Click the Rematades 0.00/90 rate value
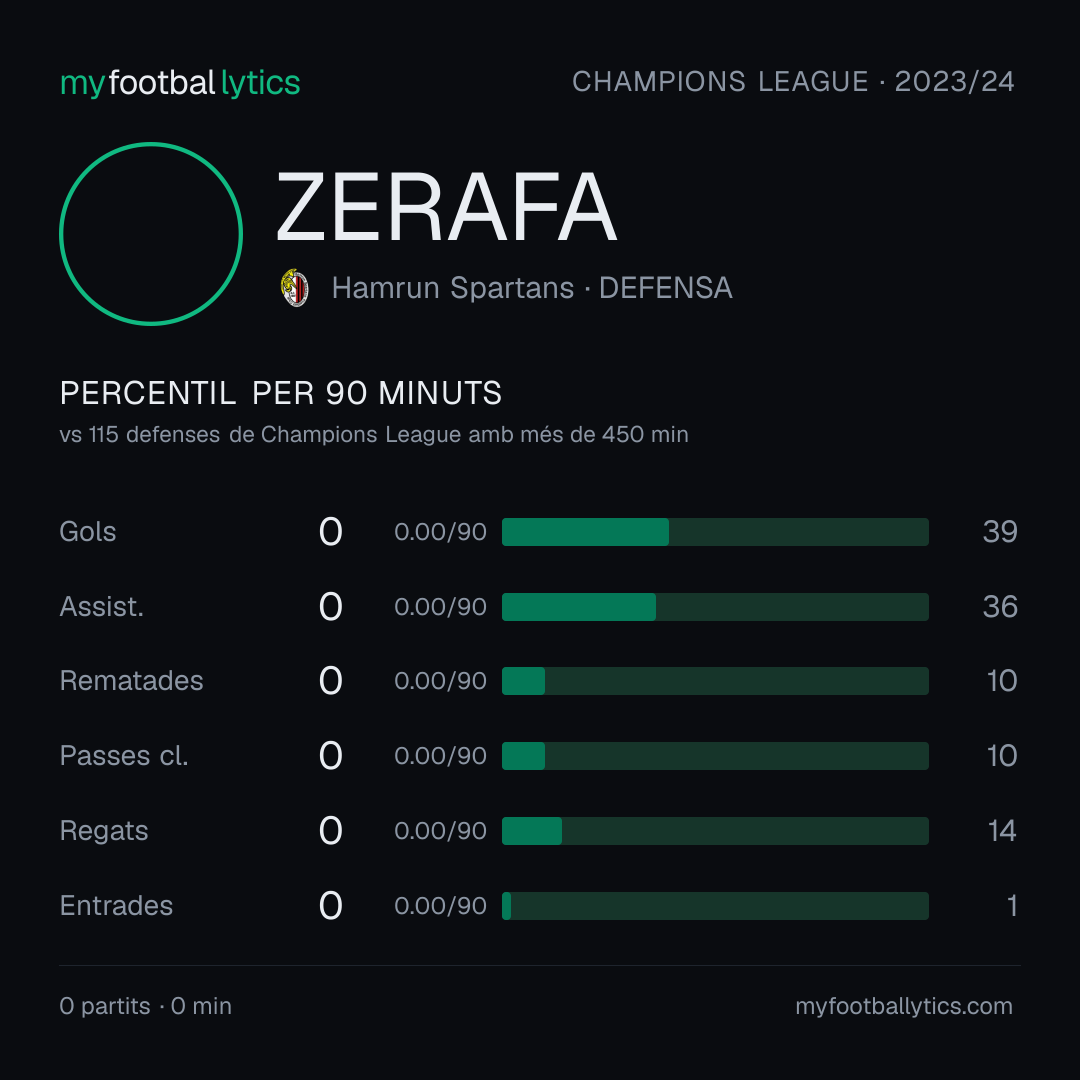Viewport: 1080px width, 1080px height. click(441, 681)
